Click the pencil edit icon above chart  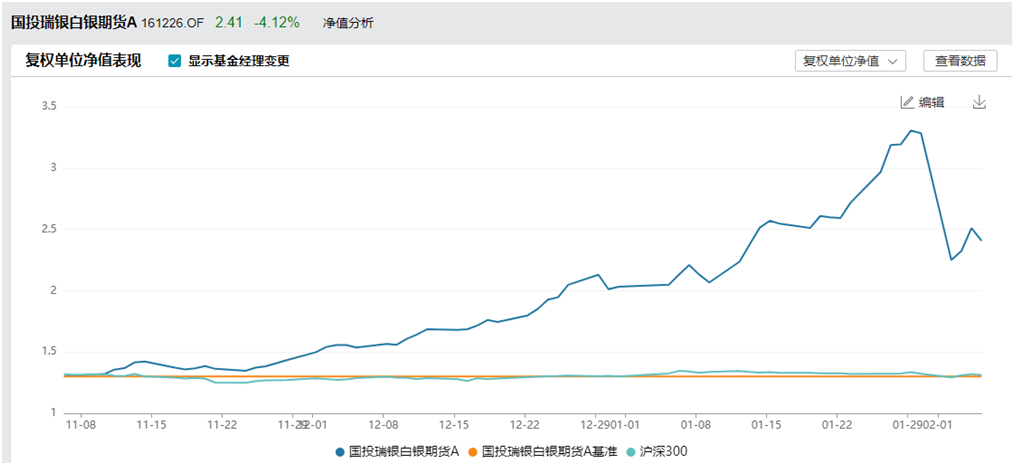pos(907,102)
